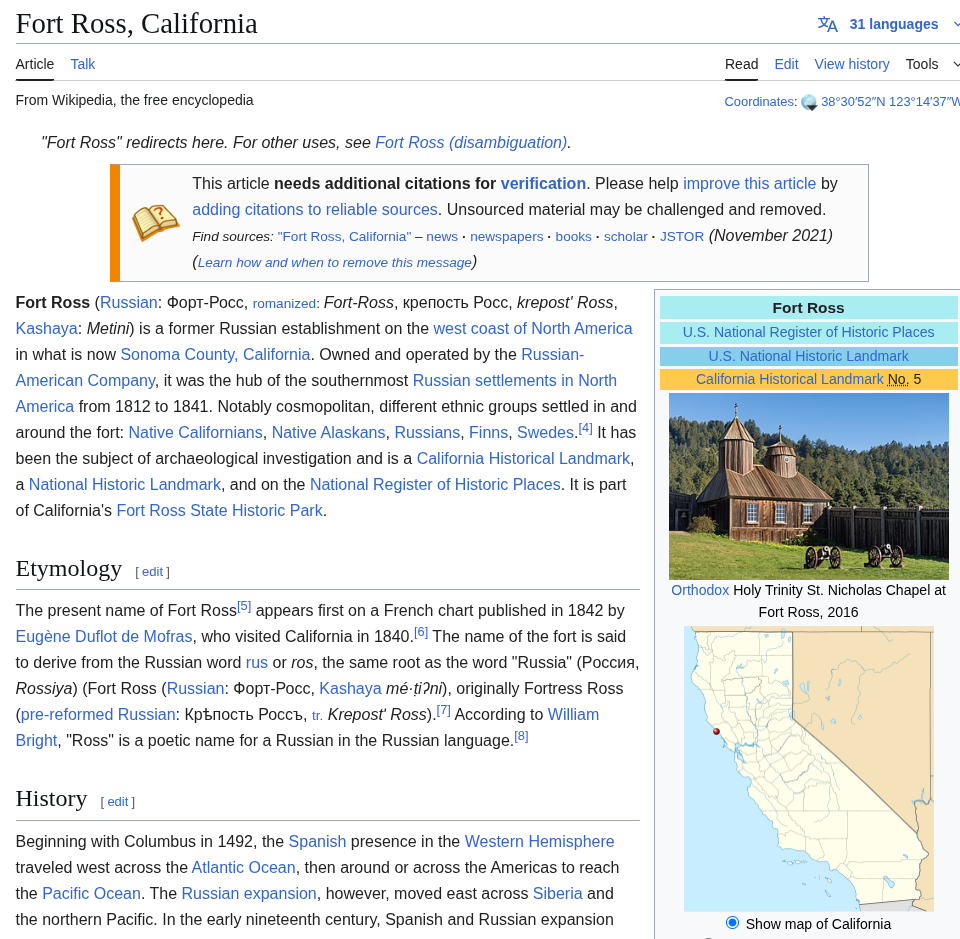Follow the verification link
960x939 pixels.
(x=543, y=184)
